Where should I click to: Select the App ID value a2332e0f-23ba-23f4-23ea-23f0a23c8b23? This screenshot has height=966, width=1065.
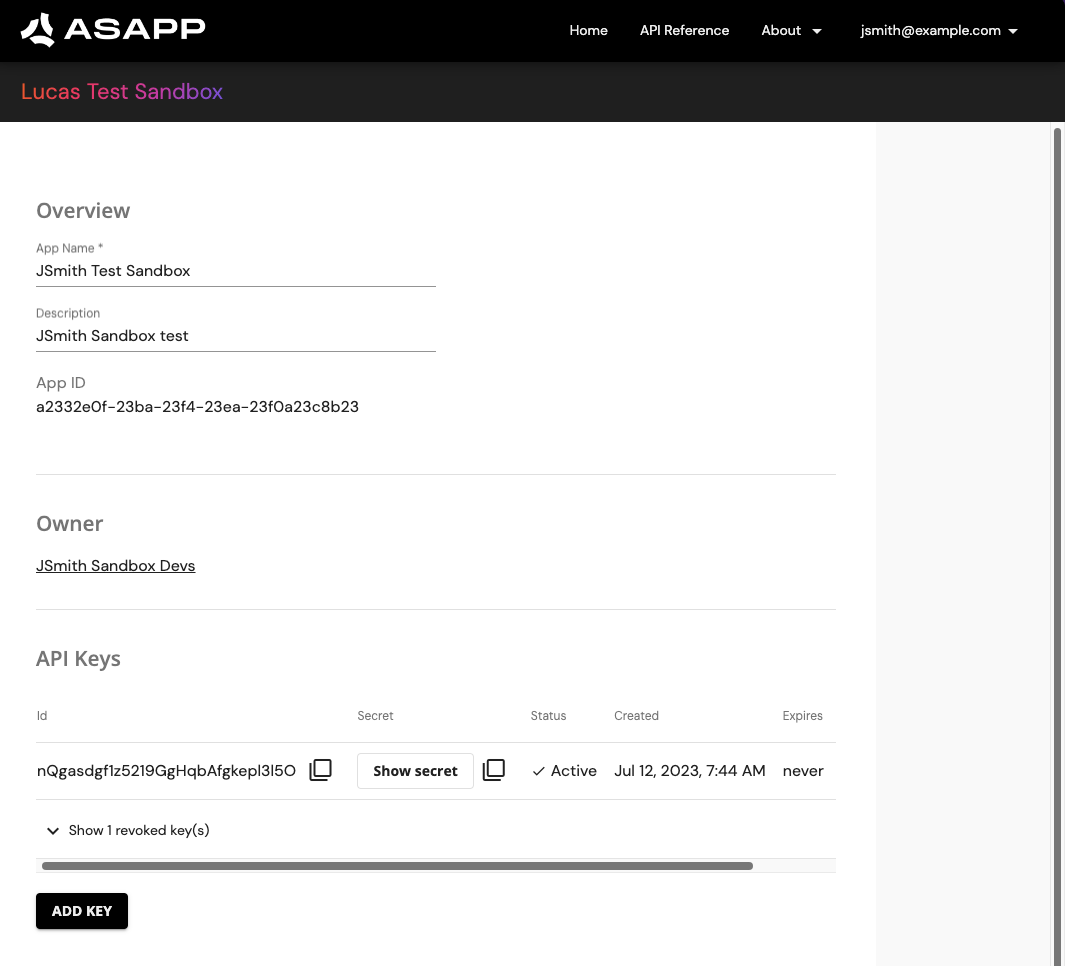click(x=197, y=407)
